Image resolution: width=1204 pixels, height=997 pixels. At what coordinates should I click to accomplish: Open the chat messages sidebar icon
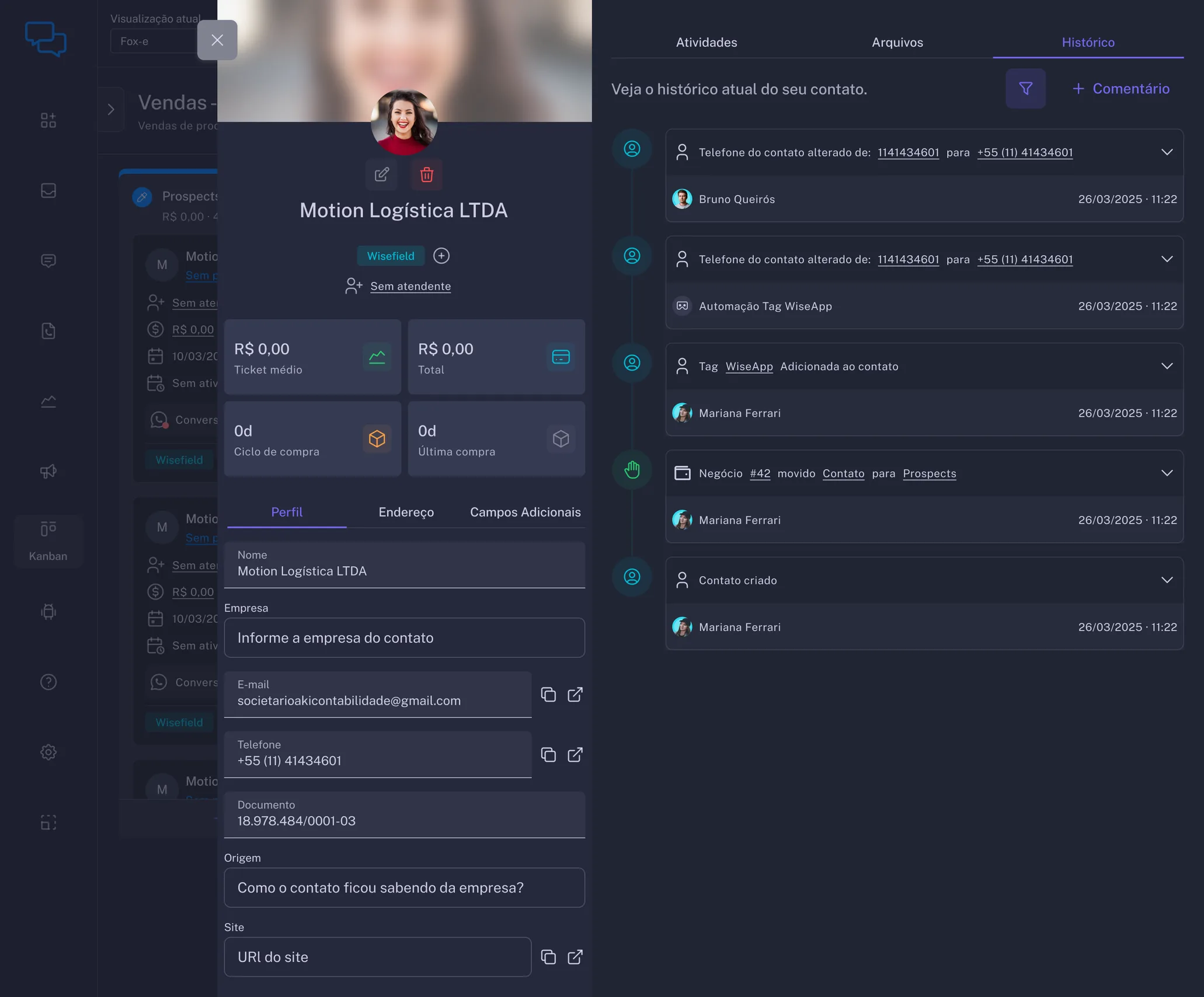pyautogui.click(x=48, y=261)
